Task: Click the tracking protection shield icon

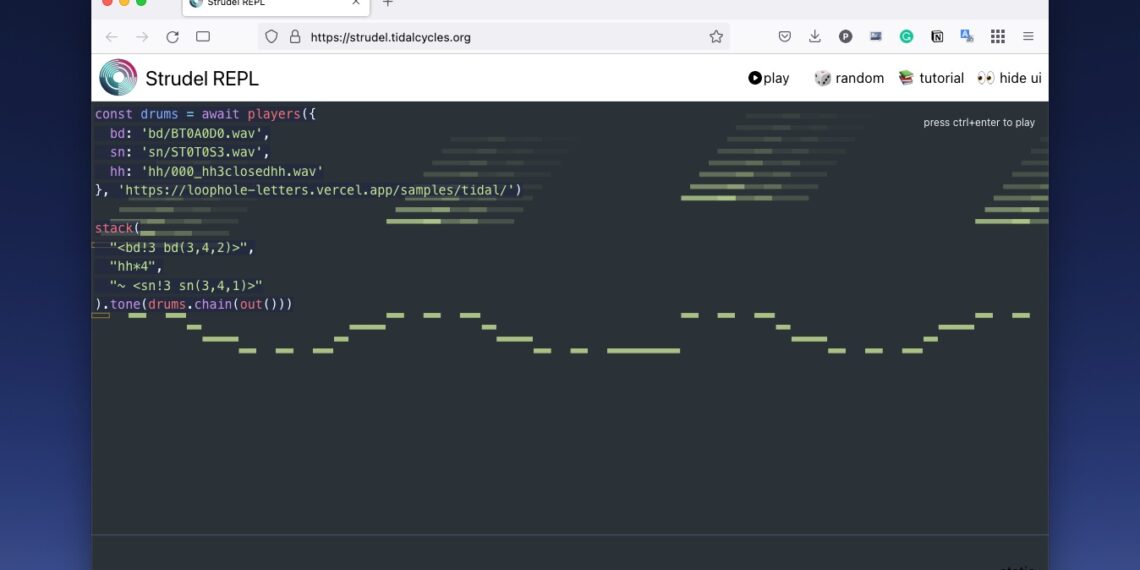Action: click(x=271, y=37)
